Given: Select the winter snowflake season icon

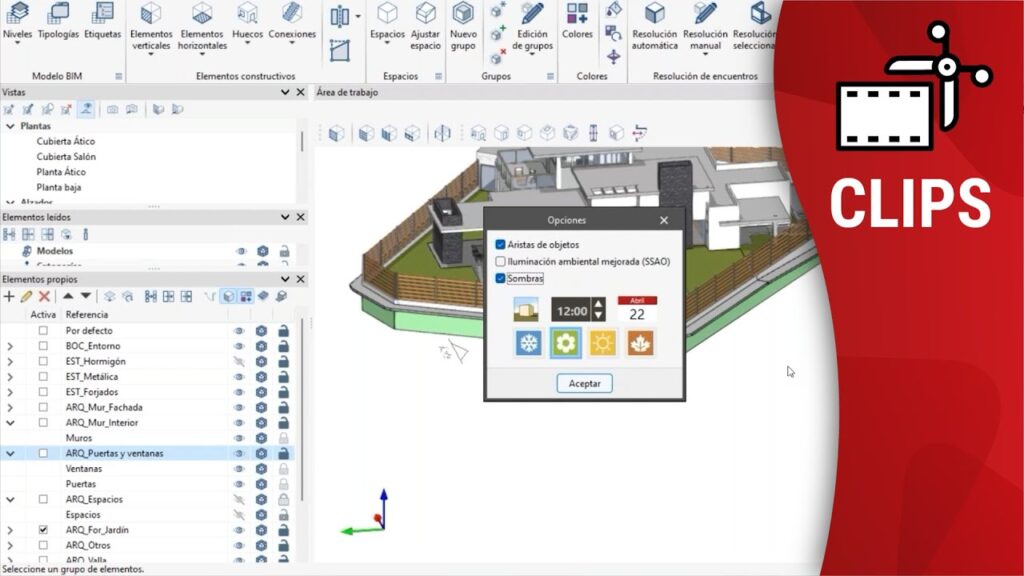Looking at the screenshot, I should click(x=528, y=344).
